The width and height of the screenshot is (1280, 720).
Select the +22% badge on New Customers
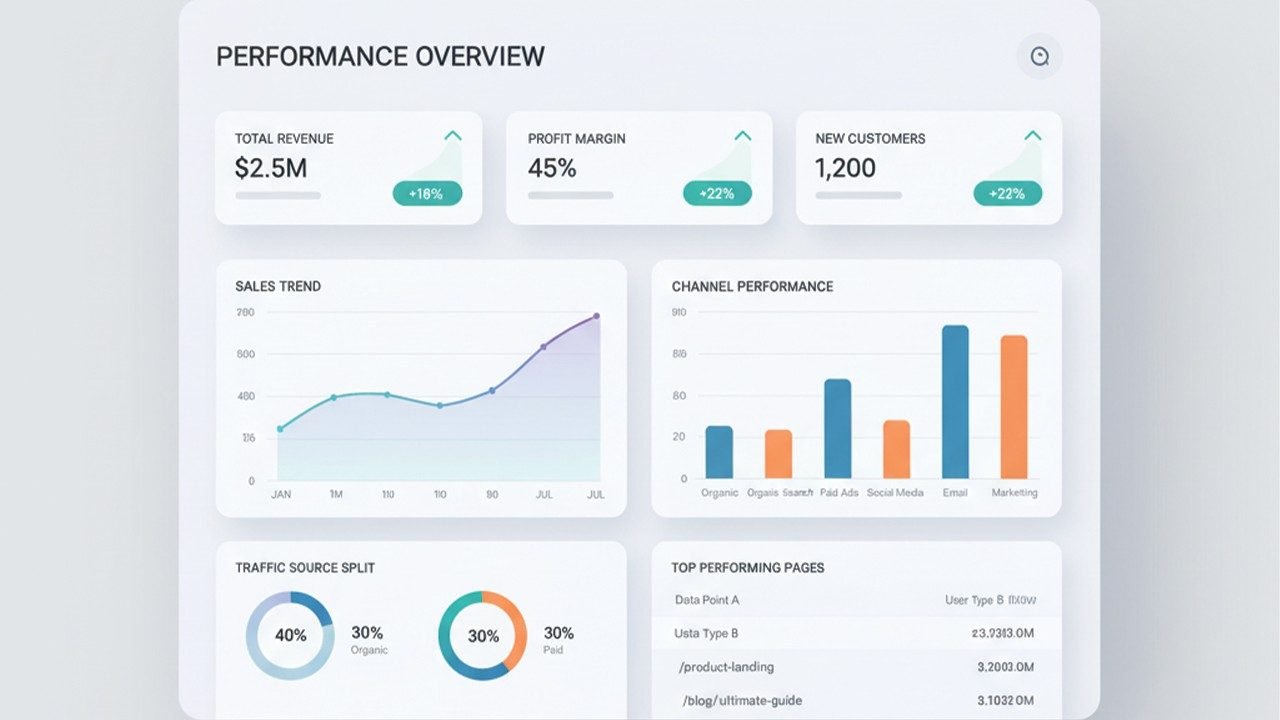(1006, 193)
